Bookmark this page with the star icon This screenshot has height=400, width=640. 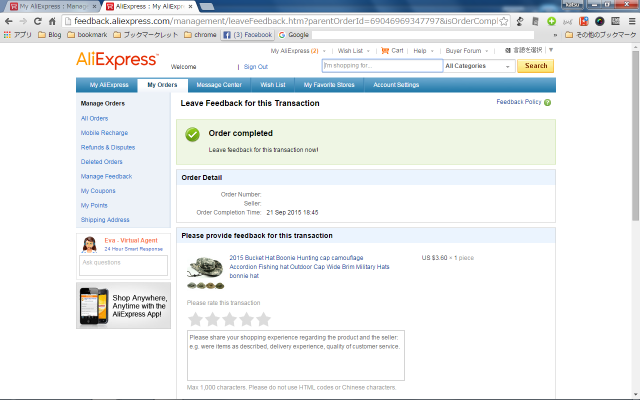point(504,21)
